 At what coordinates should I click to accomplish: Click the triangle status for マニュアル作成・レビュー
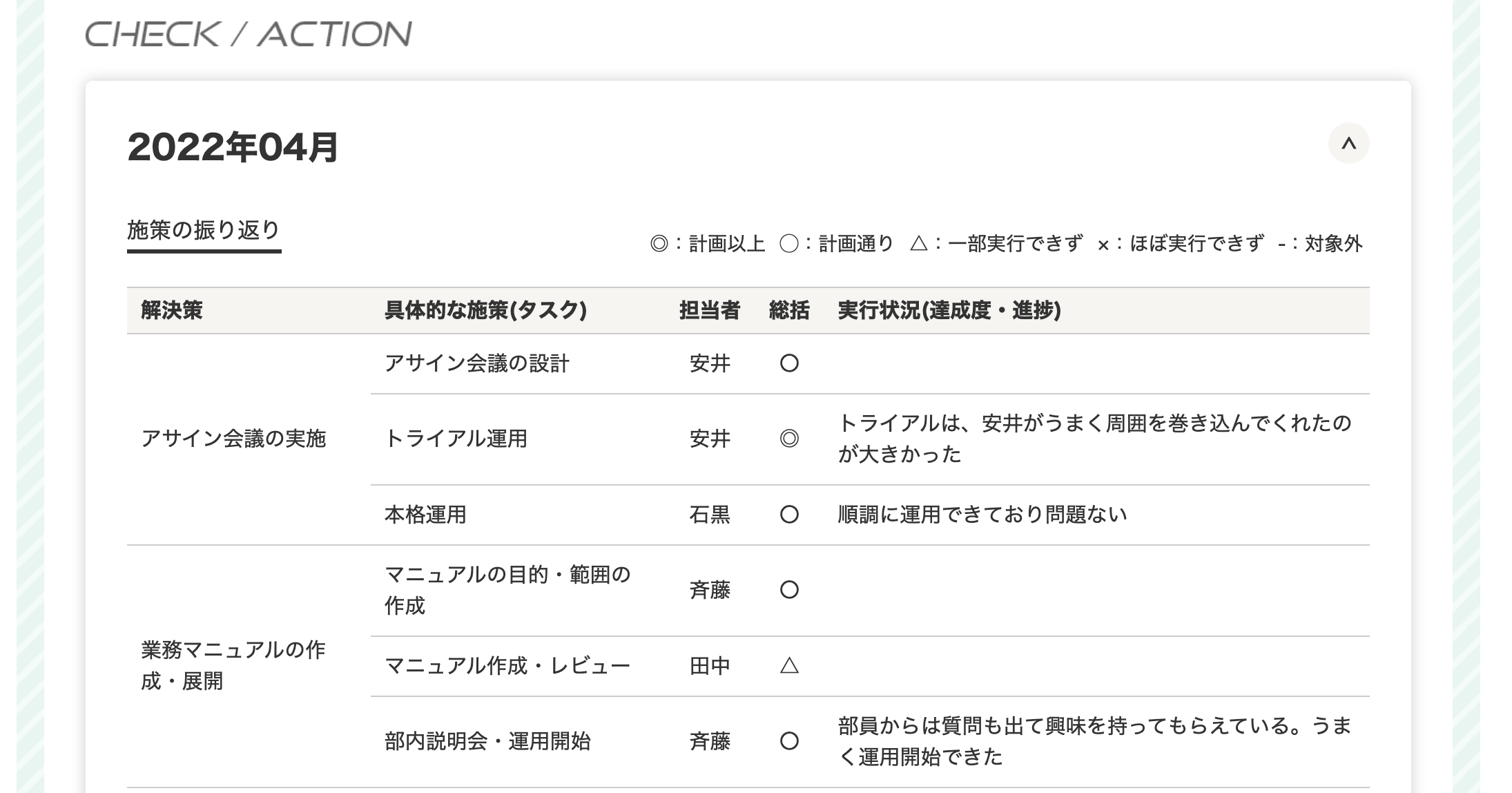tap(789, 666)
